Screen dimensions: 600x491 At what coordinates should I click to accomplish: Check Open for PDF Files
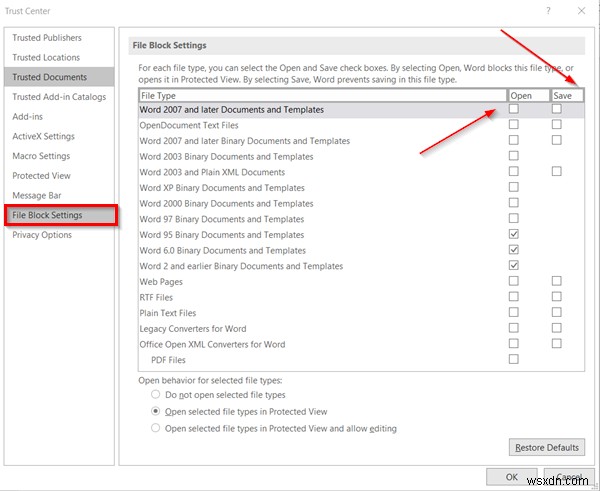point(514,359)
